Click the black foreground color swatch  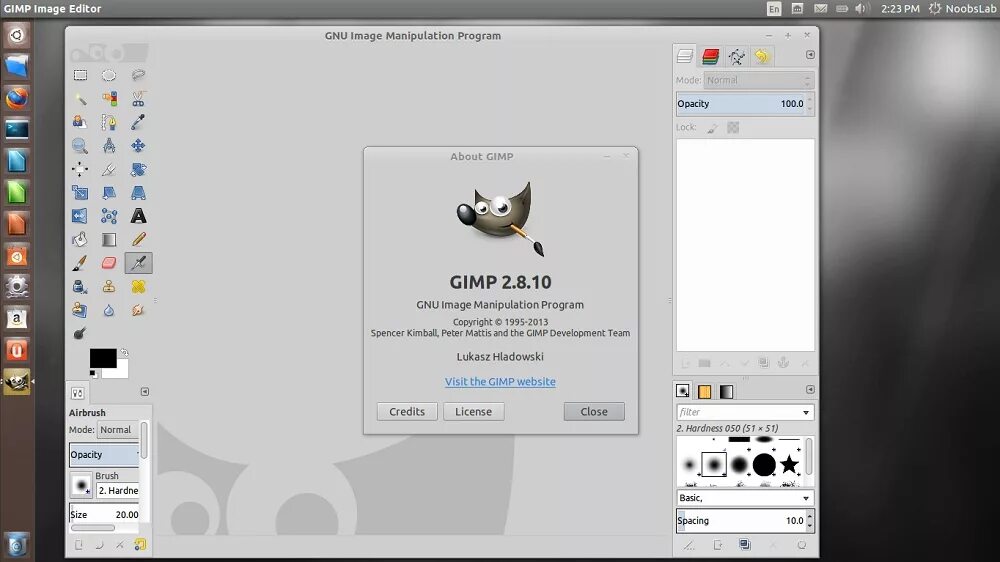(x=102, y=358)
